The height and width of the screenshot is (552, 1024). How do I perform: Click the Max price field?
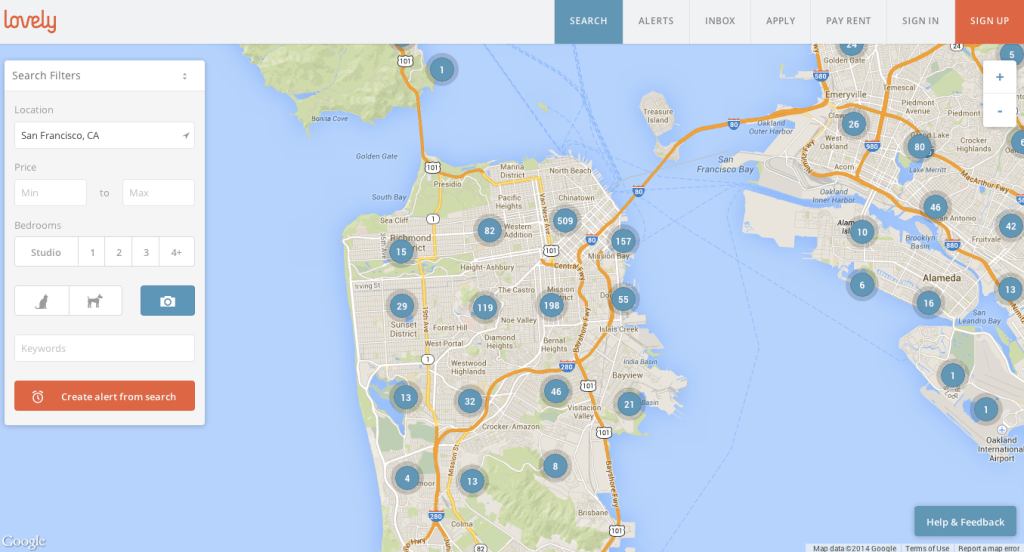click(x=159, y=193)
